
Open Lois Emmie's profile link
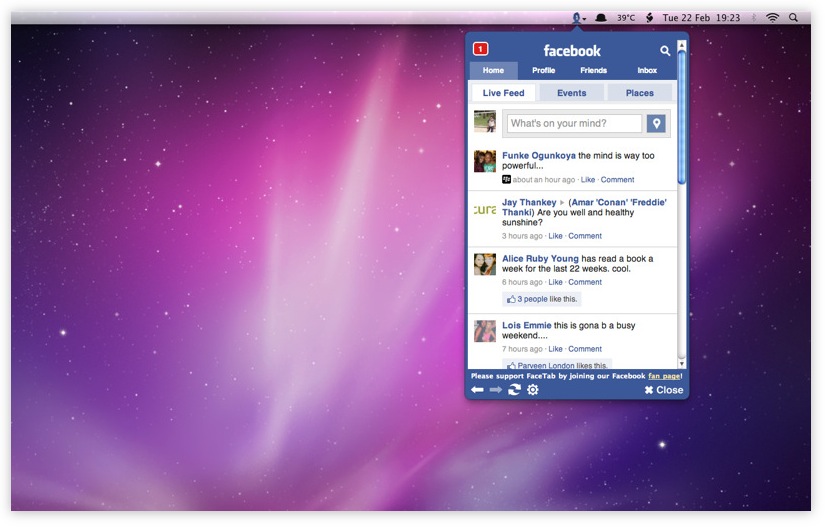point(527,326)
